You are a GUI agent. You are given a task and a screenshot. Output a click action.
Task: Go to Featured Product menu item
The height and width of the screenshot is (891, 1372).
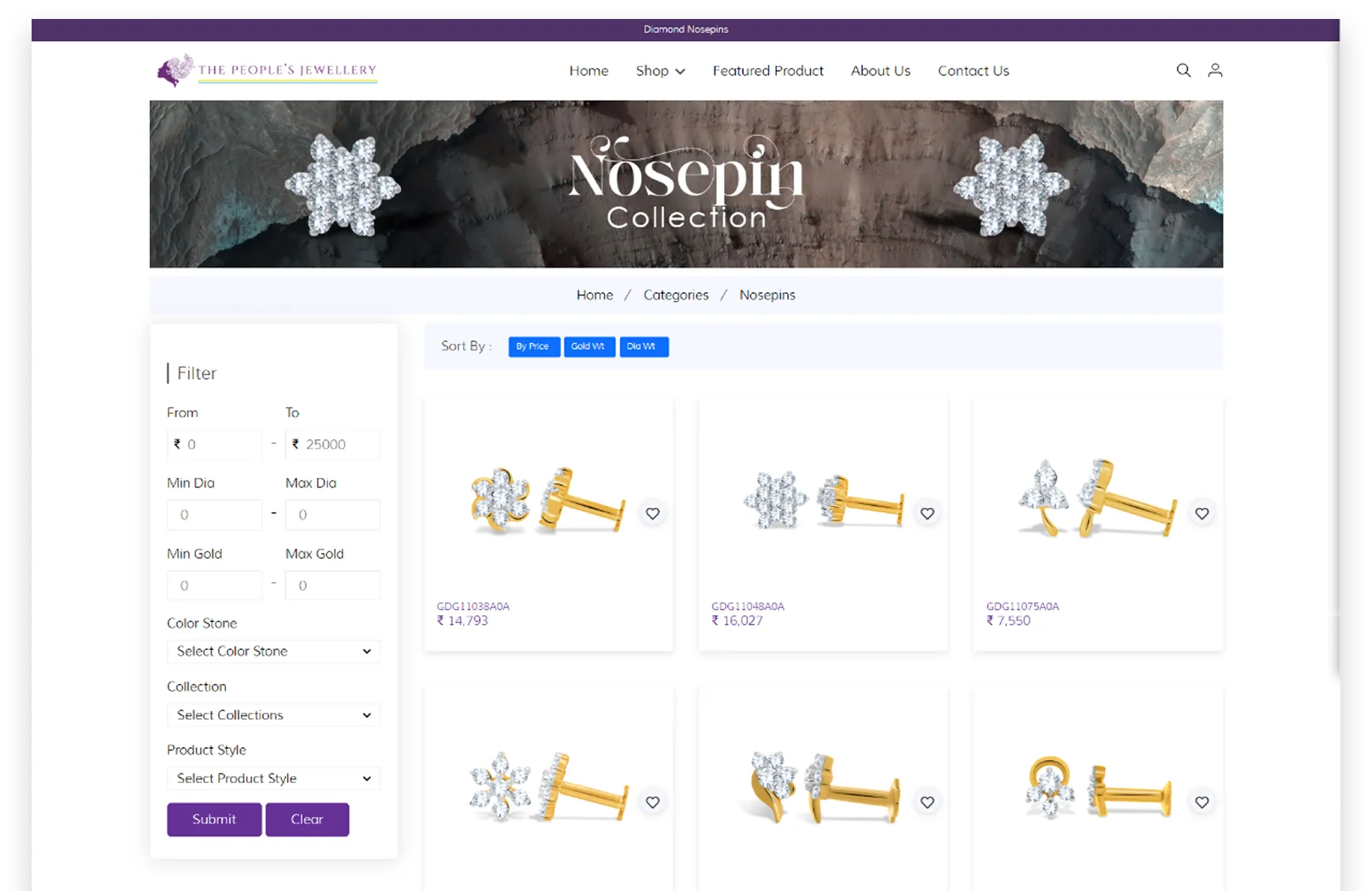[767, 71]
